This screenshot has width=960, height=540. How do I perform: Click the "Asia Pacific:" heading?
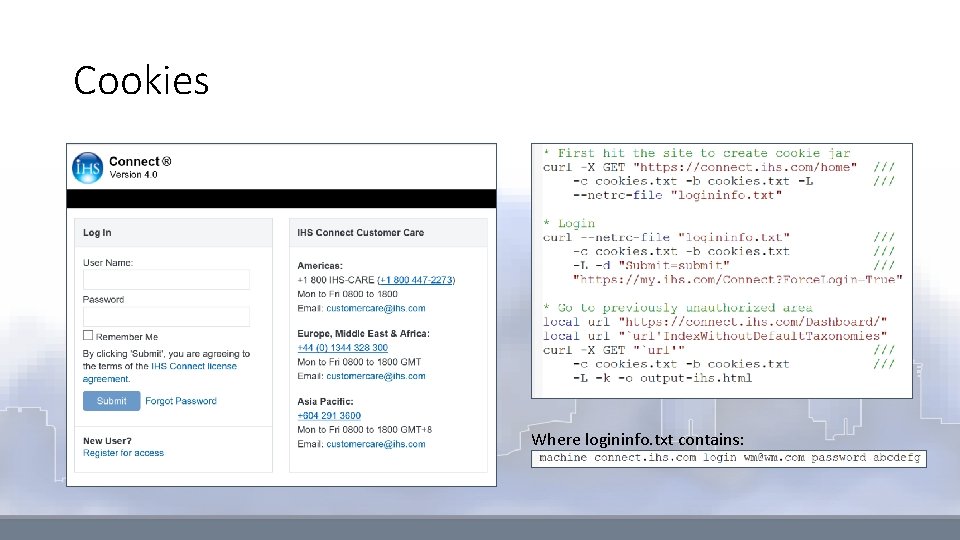pos(325,402)
